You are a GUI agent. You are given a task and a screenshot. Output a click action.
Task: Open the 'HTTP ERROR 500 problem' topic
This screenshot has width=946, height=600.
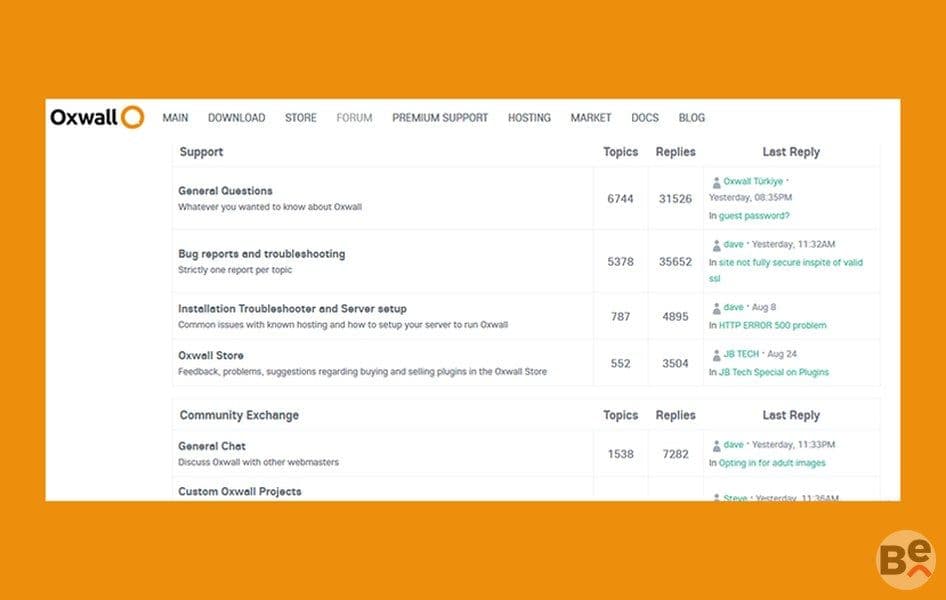pyautogui.click(x=772, y=325)
